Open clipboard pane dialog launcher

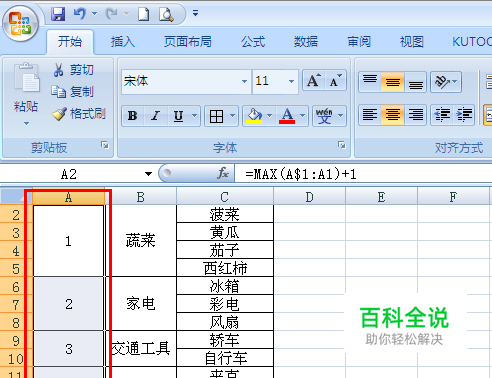point(105,145)
